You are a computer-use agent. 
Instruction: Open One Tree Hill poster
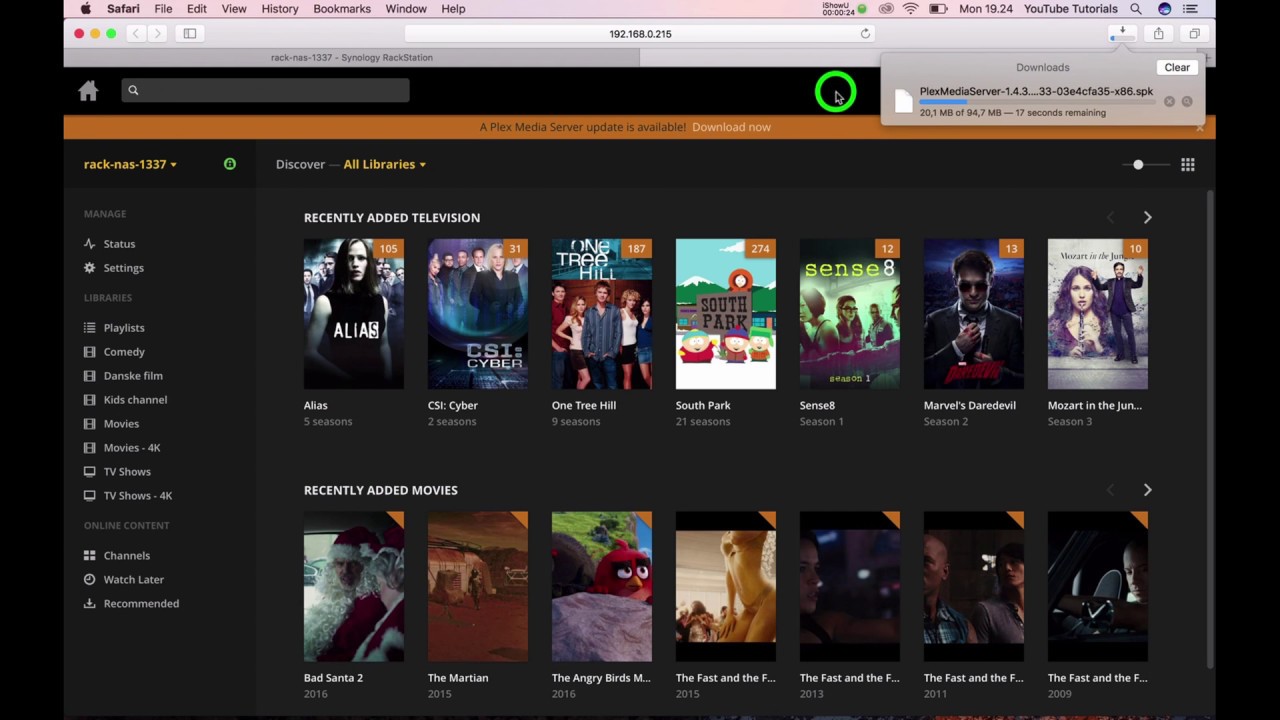click(x=602, y=314)
